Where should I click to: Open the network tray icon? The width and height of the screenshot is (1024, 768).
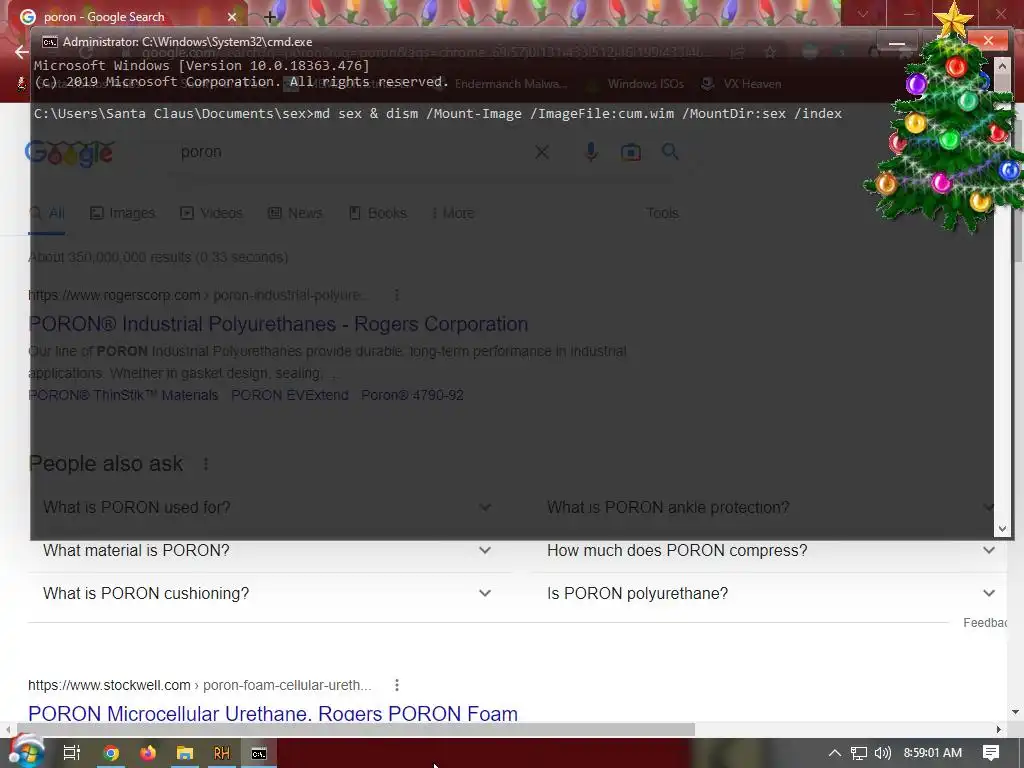point(859,753)
